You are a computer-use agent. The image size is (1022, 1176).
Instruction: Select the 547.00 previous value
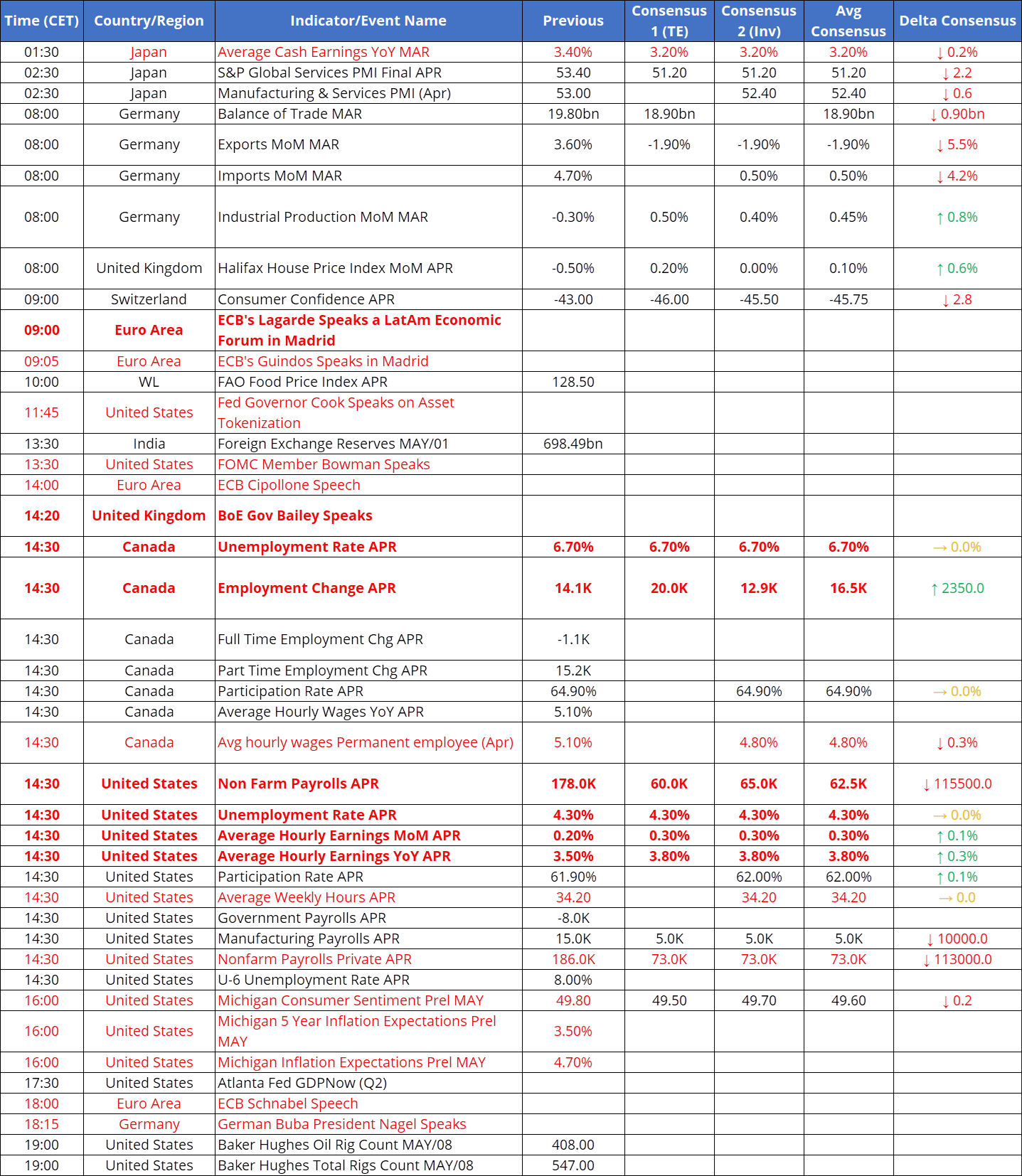click(573, 1165)
